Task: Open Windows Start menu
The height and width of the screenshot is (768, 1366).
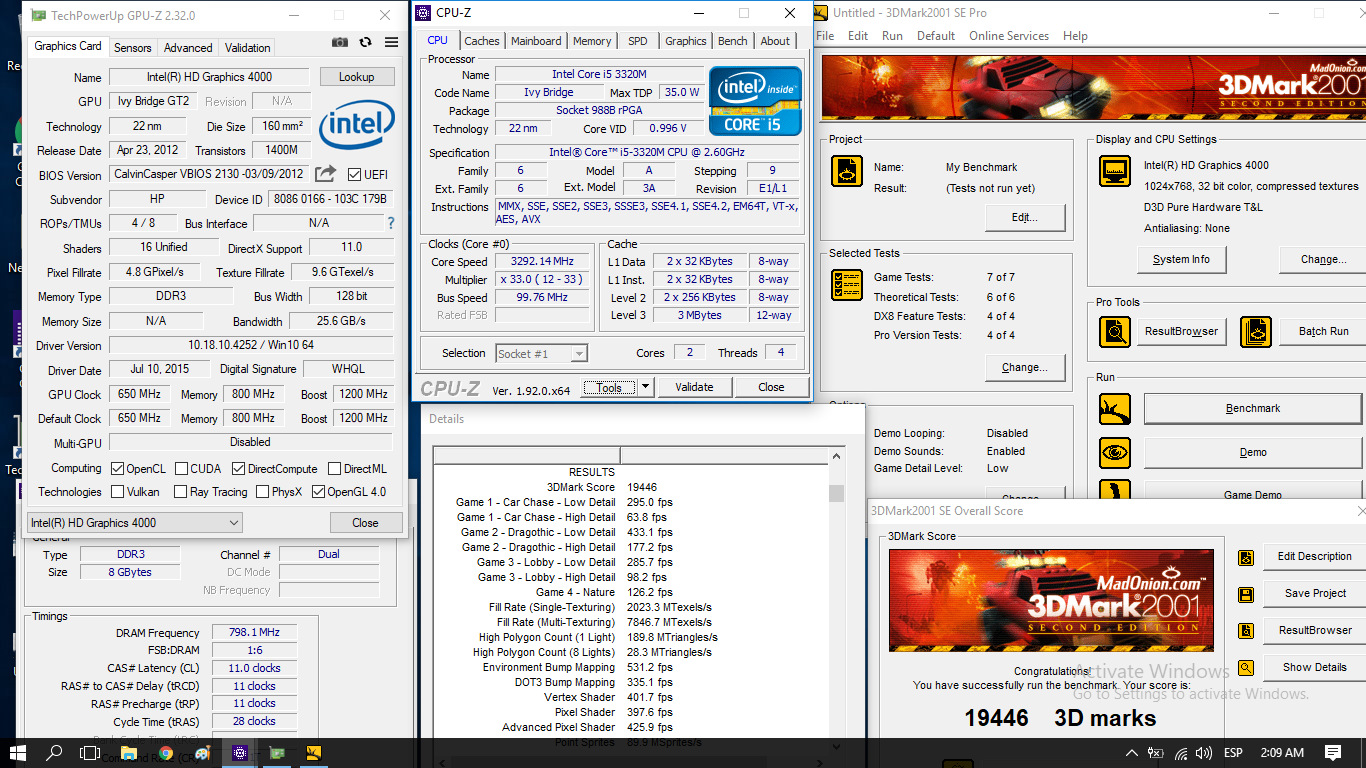Action: [18, 753]
